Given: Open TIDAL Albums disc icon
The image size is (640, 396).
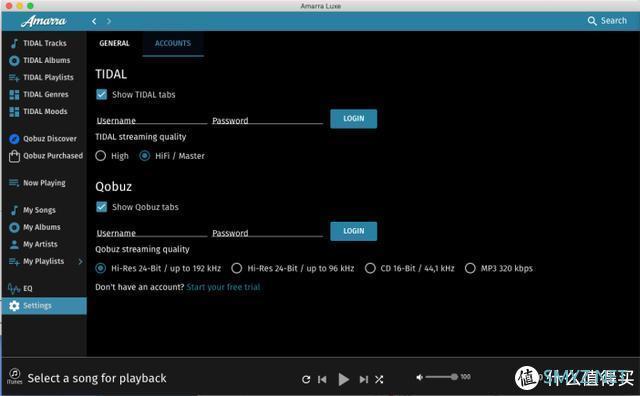Looking at the screenshot, I should pos(14,60).
